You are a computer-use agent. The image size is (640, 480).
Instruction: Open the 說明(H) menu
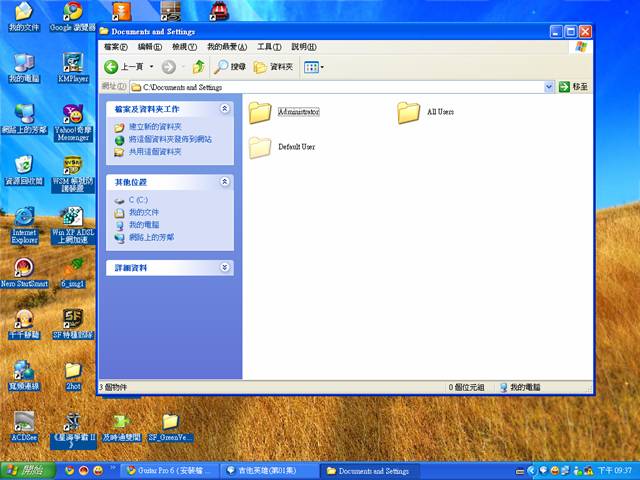click(x=304, y=47)
